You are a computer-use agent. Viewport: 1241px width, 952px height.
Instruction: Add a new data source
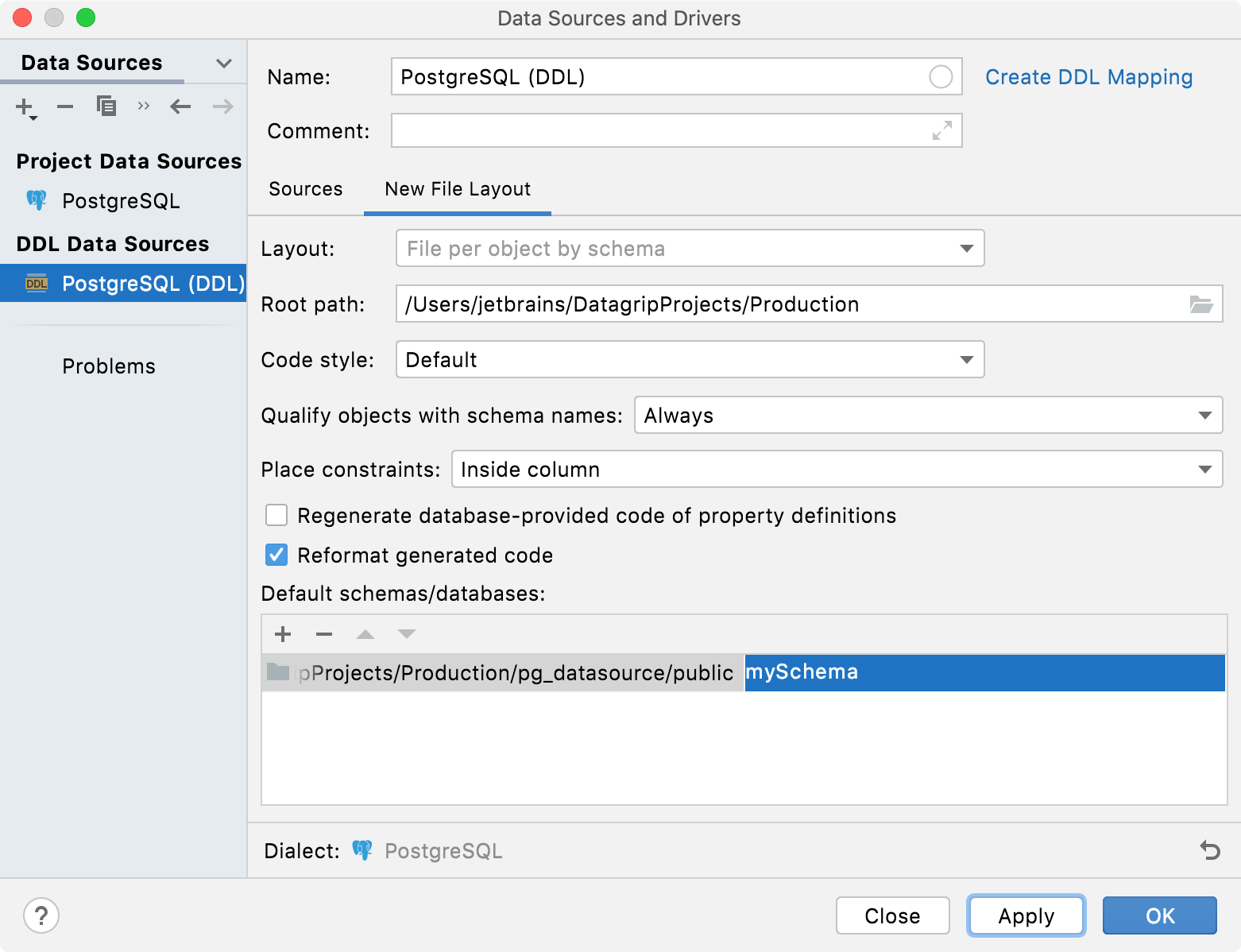24,106
